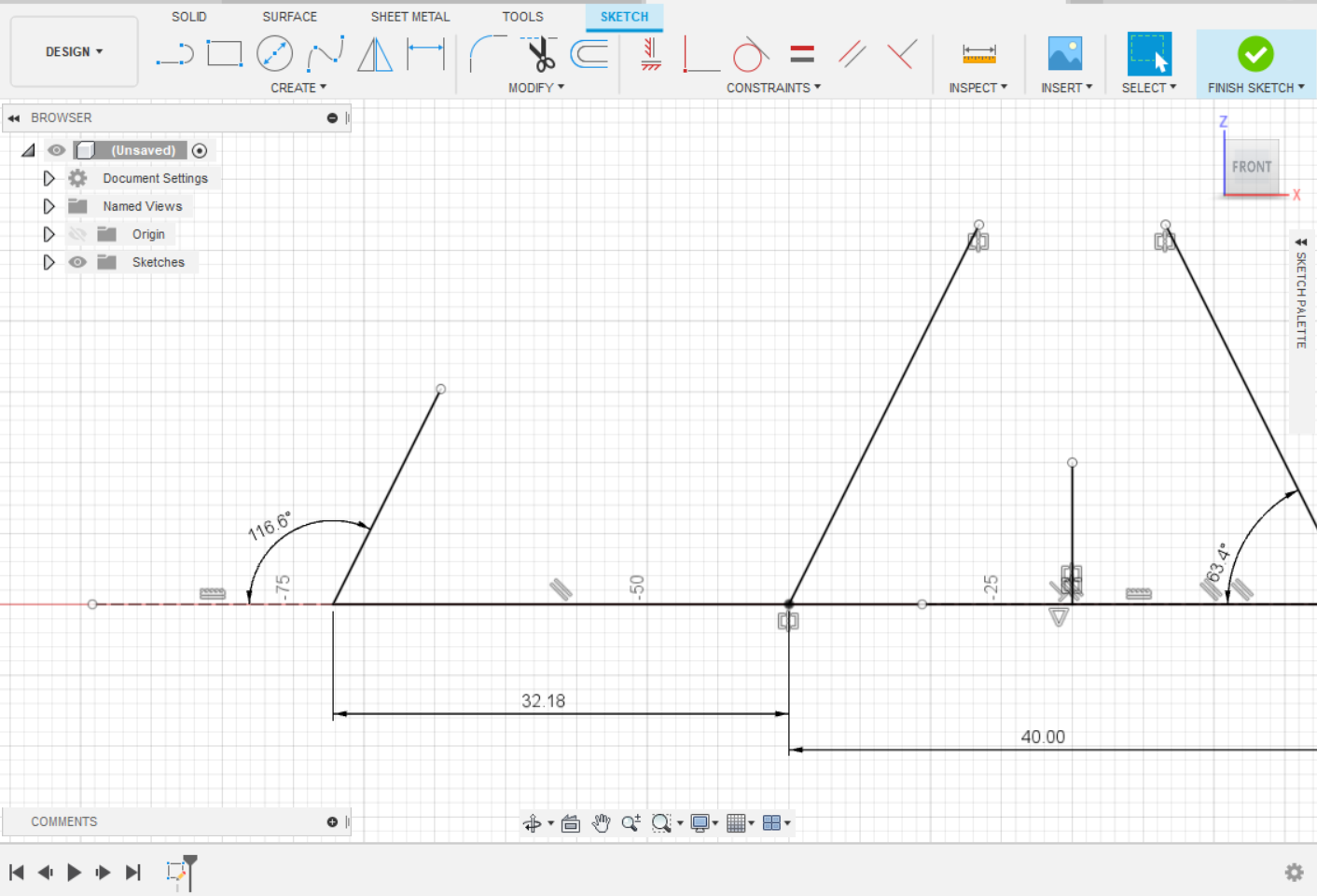1317x896 pixels.
Task: Expand the Document Settings node
Action: (x=49, y=178)
